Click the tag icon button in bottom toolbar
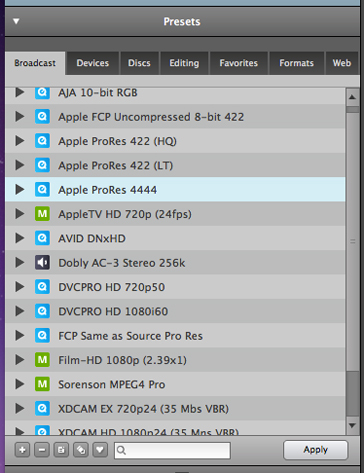Screen dimensions: 364x473 [81, 450]
